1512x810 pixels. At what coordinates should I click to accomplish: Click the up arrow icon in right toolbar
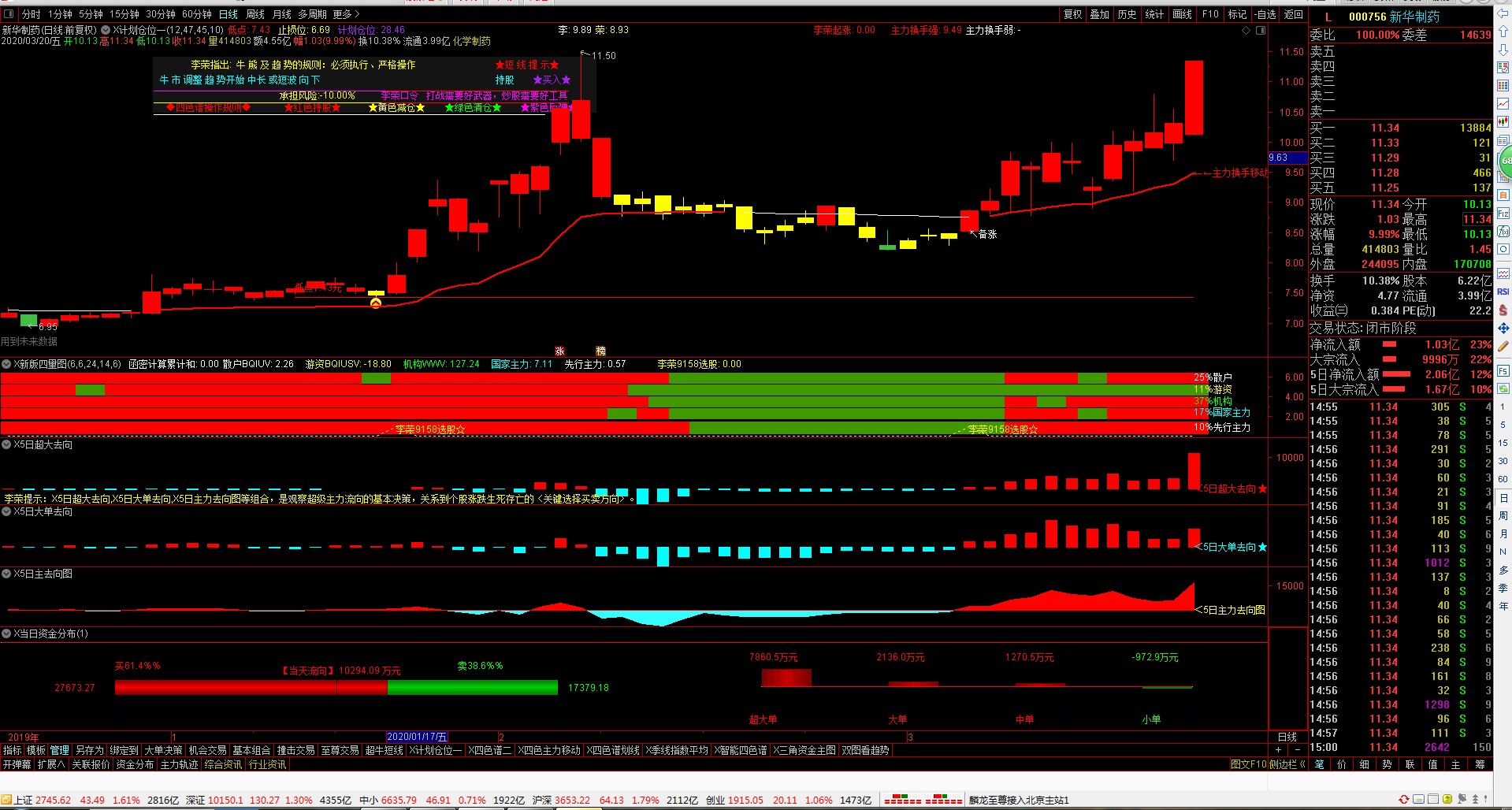[1503, 31]
